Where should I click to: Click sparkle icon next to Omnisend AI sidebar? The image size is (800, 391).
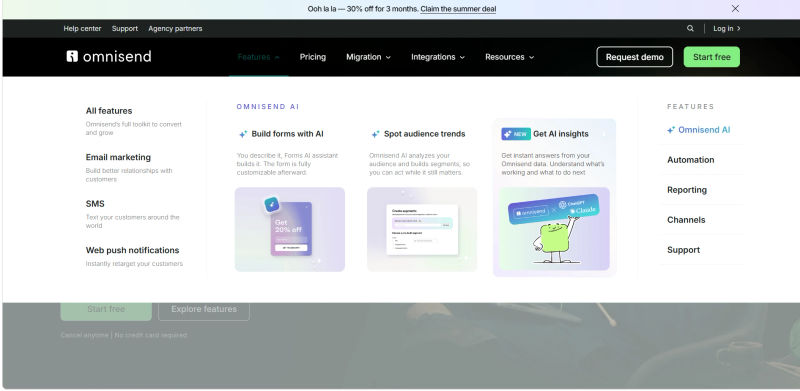[671, 130]
